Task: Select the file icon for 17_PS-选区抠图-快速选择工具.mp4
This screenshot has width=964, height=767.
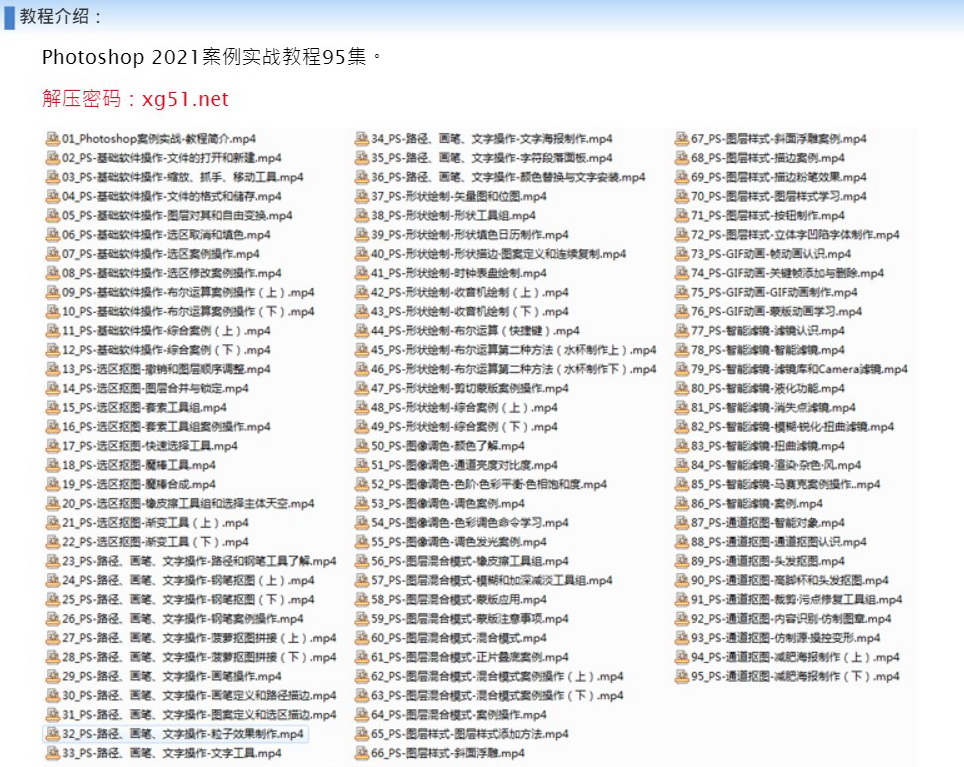Action: (53, 446)
